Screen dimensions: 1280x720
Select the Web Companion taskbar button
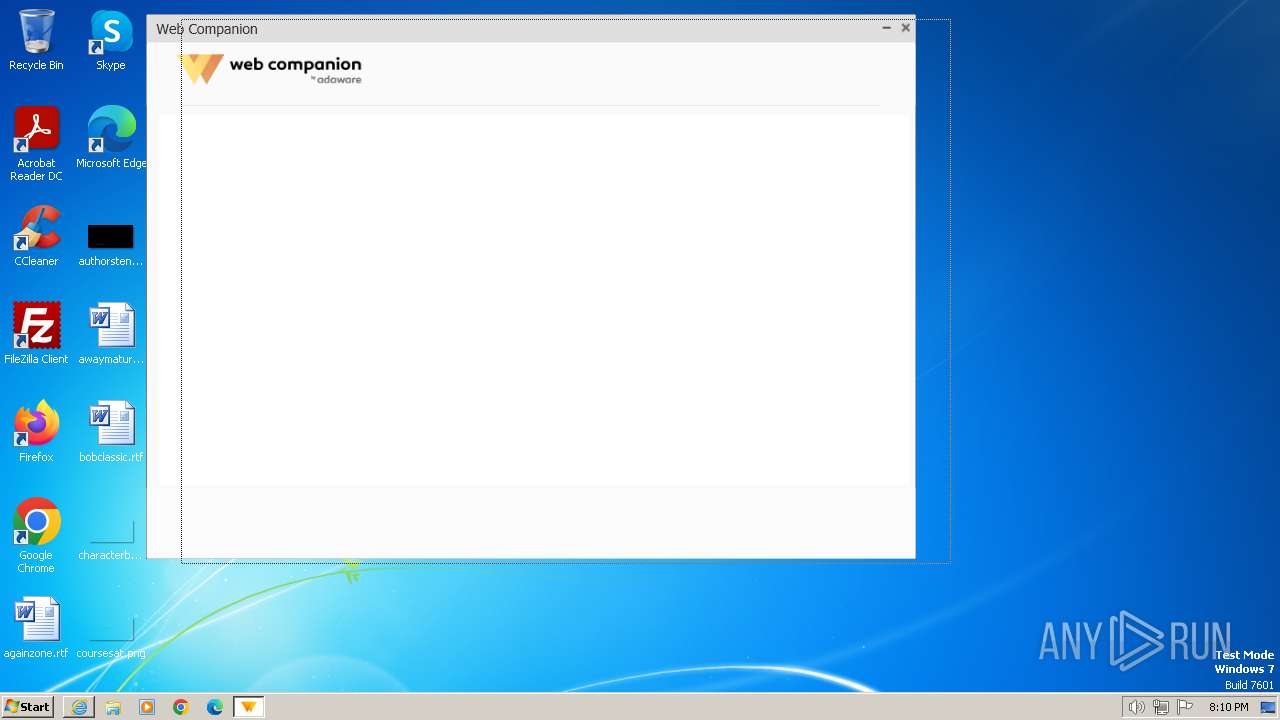pos(248,707)
